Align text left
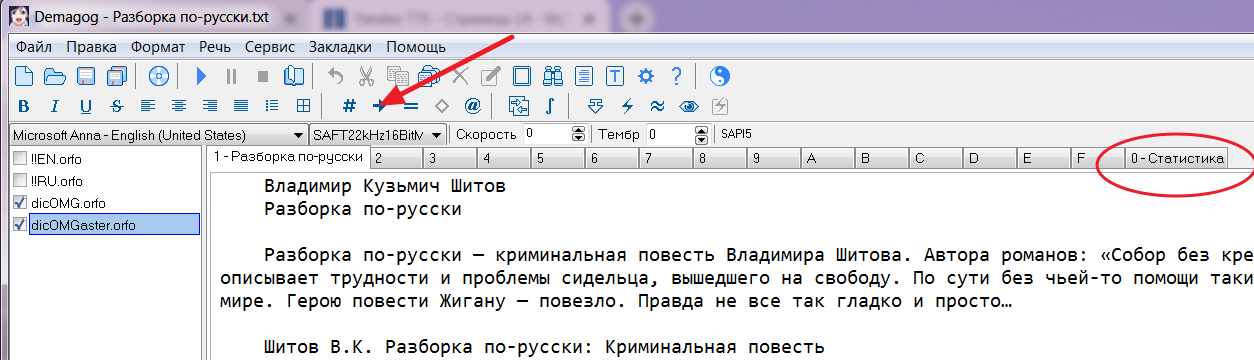Viewport: 1254px width, 360px height. 148,106
